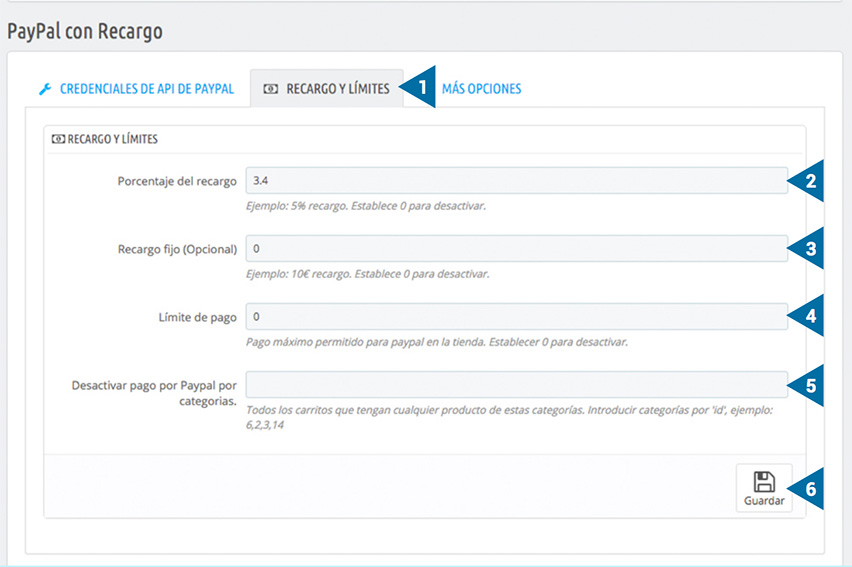852x567 pixels.
Task: Switch to the Más Opciones tab
Action: [x=481, y=89]
